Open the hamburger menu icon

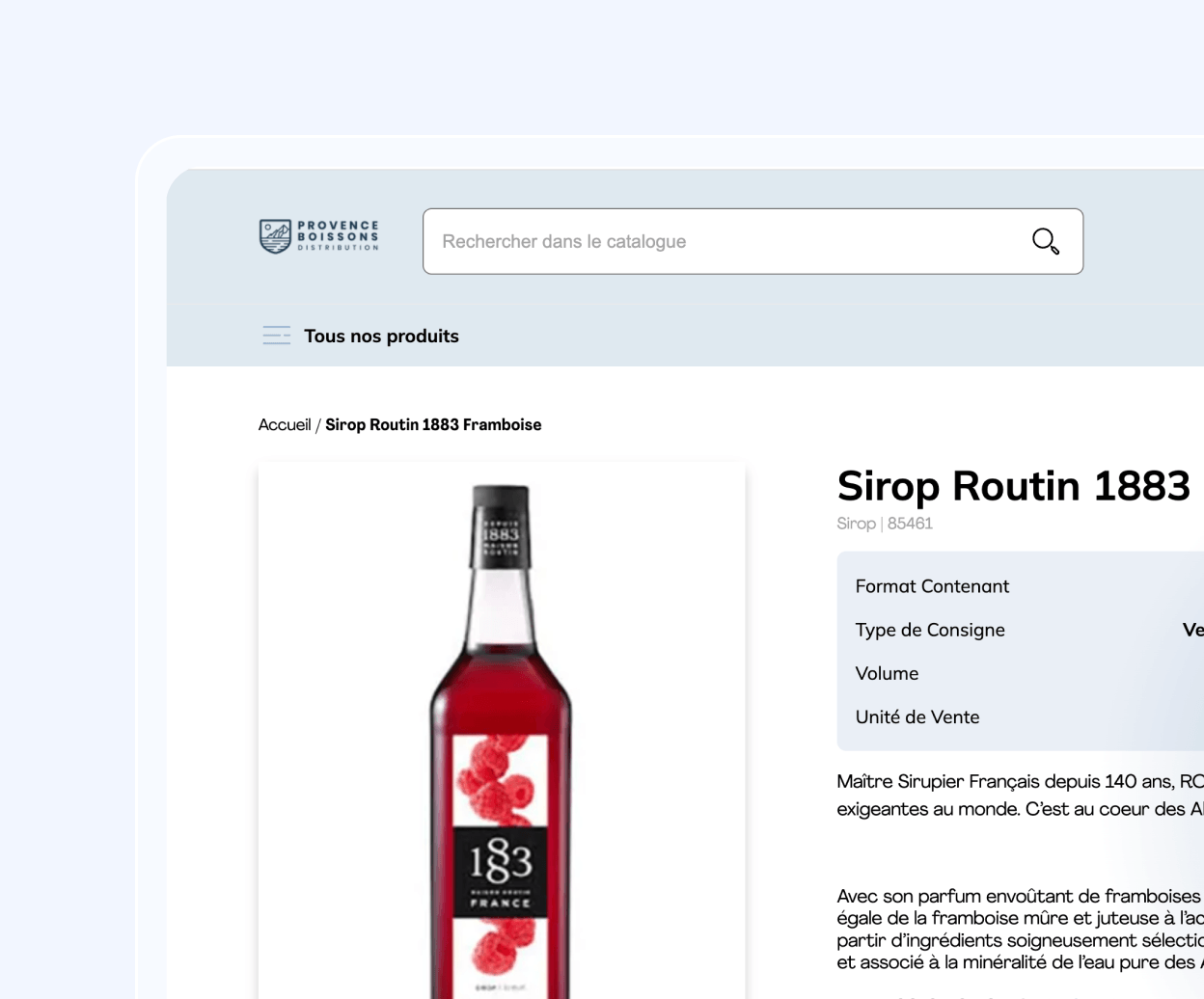(x=277, y=336)
